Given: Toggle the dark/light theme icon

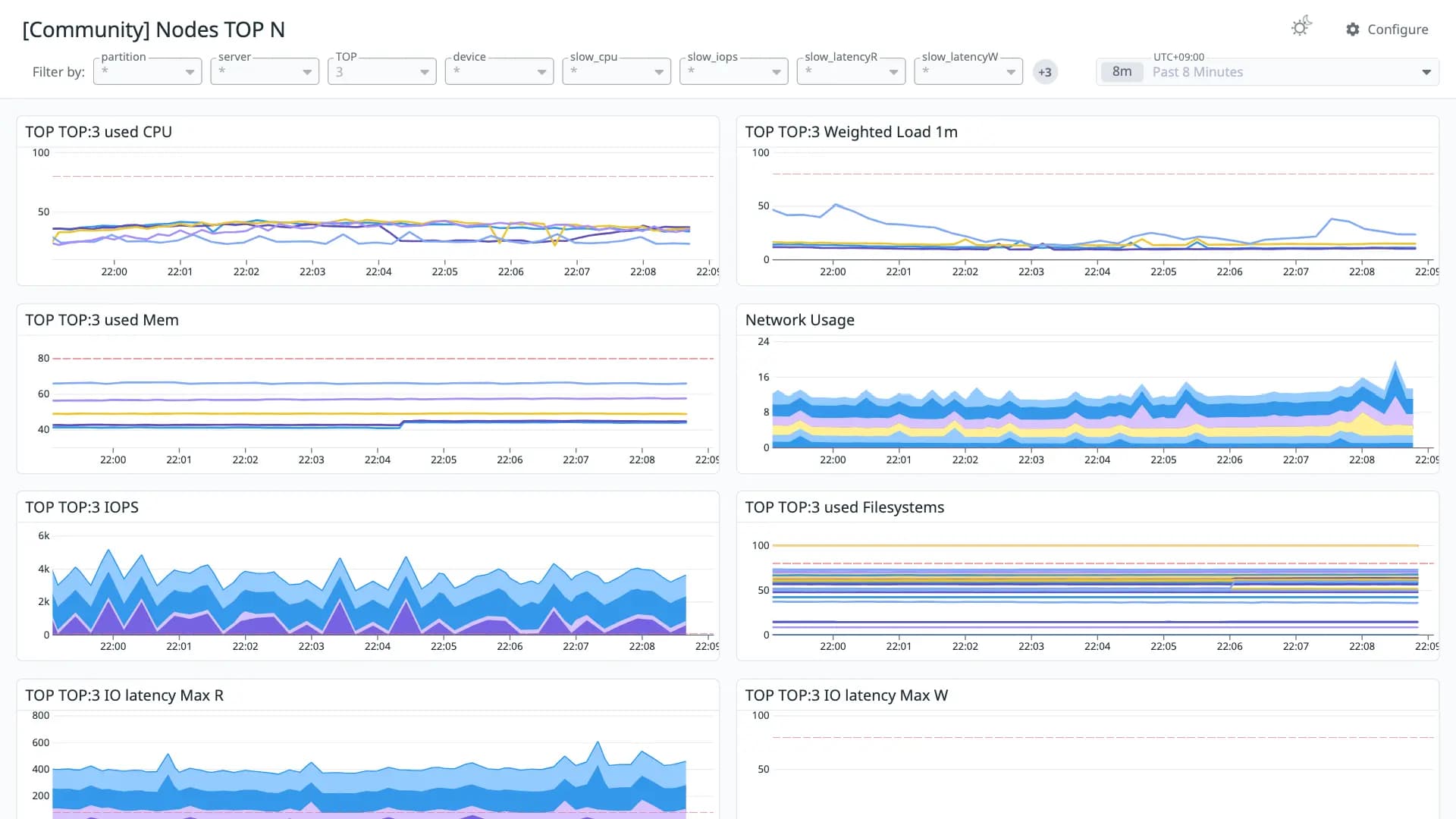Looking at the screenshot, I should pyautogui.click(x=1301, y=27).
